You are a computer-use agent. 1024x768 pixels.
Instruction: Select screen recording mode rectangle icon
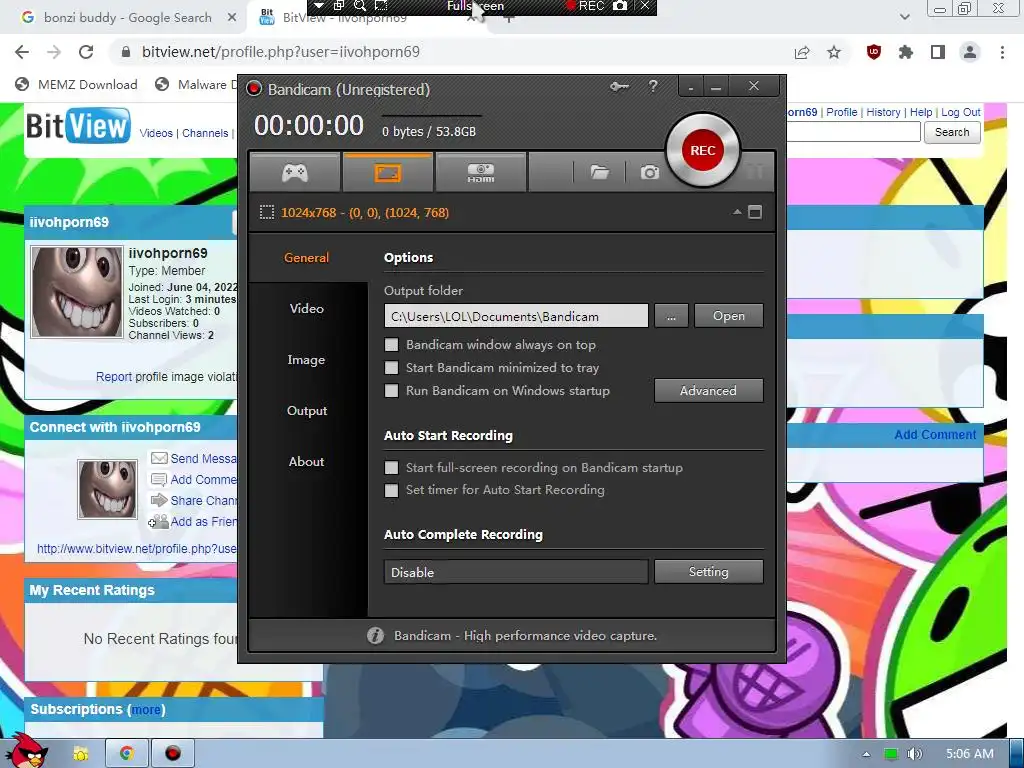point(387,172)
